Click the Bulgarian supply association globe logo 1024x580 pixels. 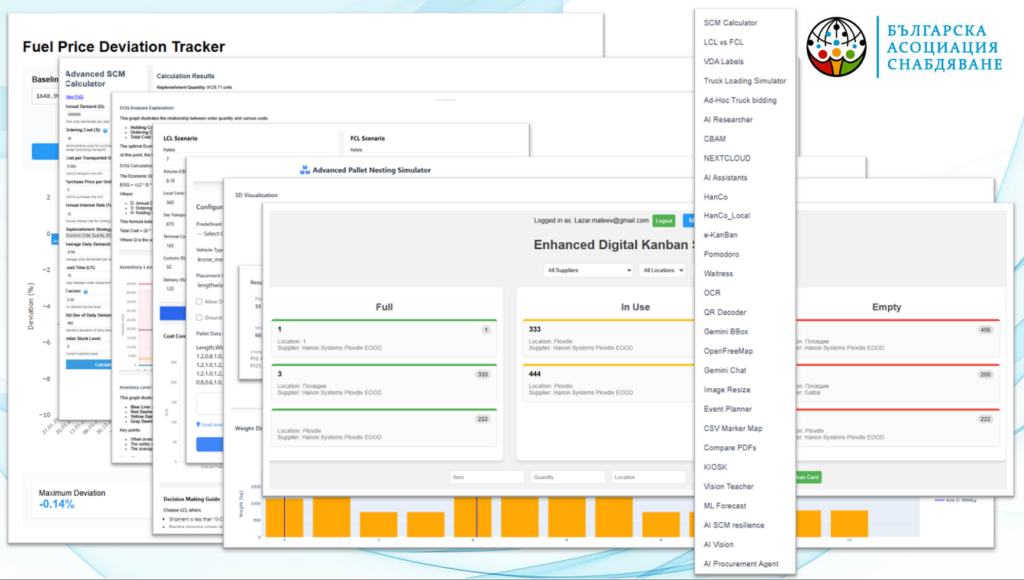tap(837, 47)
